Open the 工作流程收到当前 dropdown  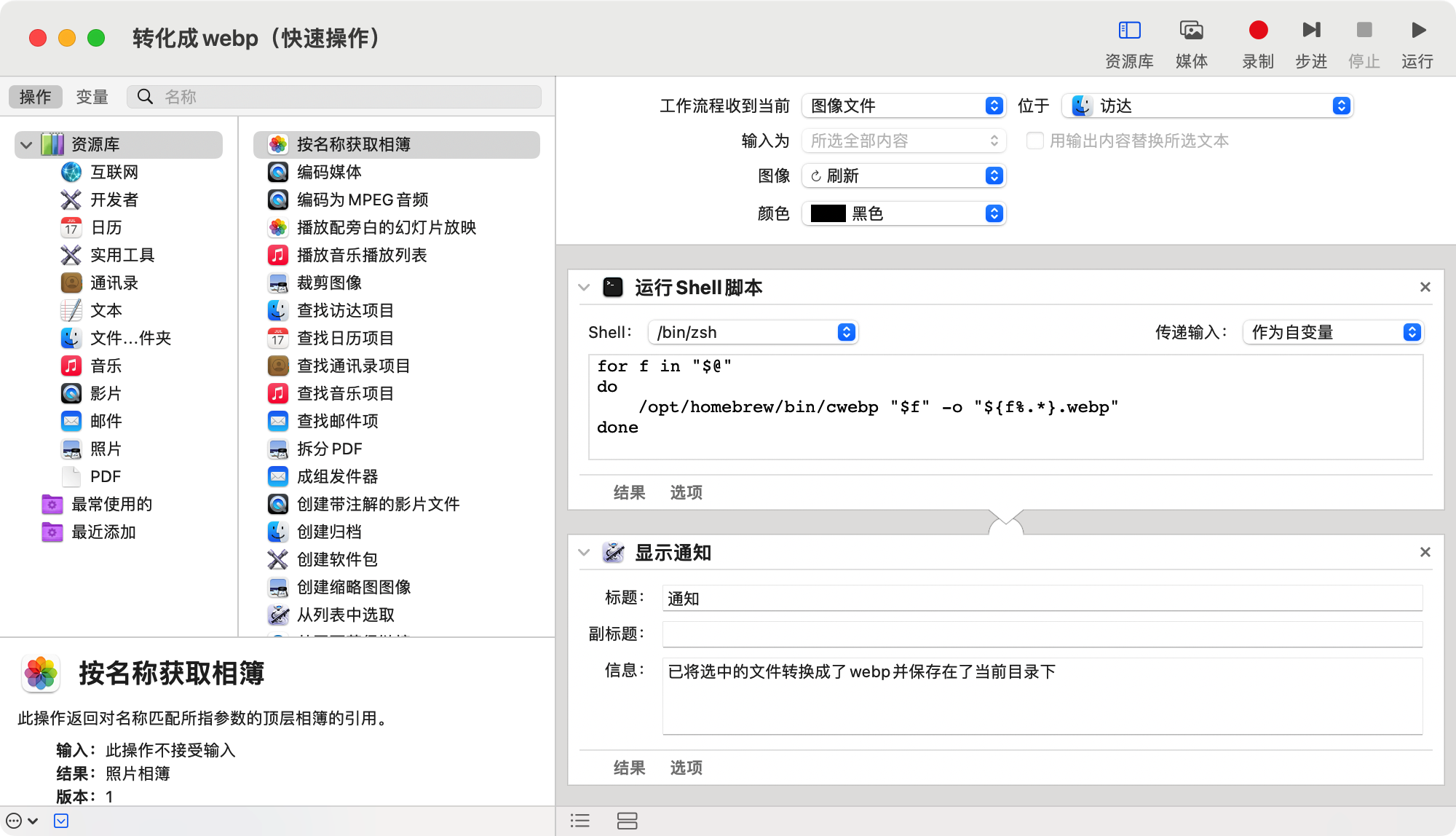[903, 106]
